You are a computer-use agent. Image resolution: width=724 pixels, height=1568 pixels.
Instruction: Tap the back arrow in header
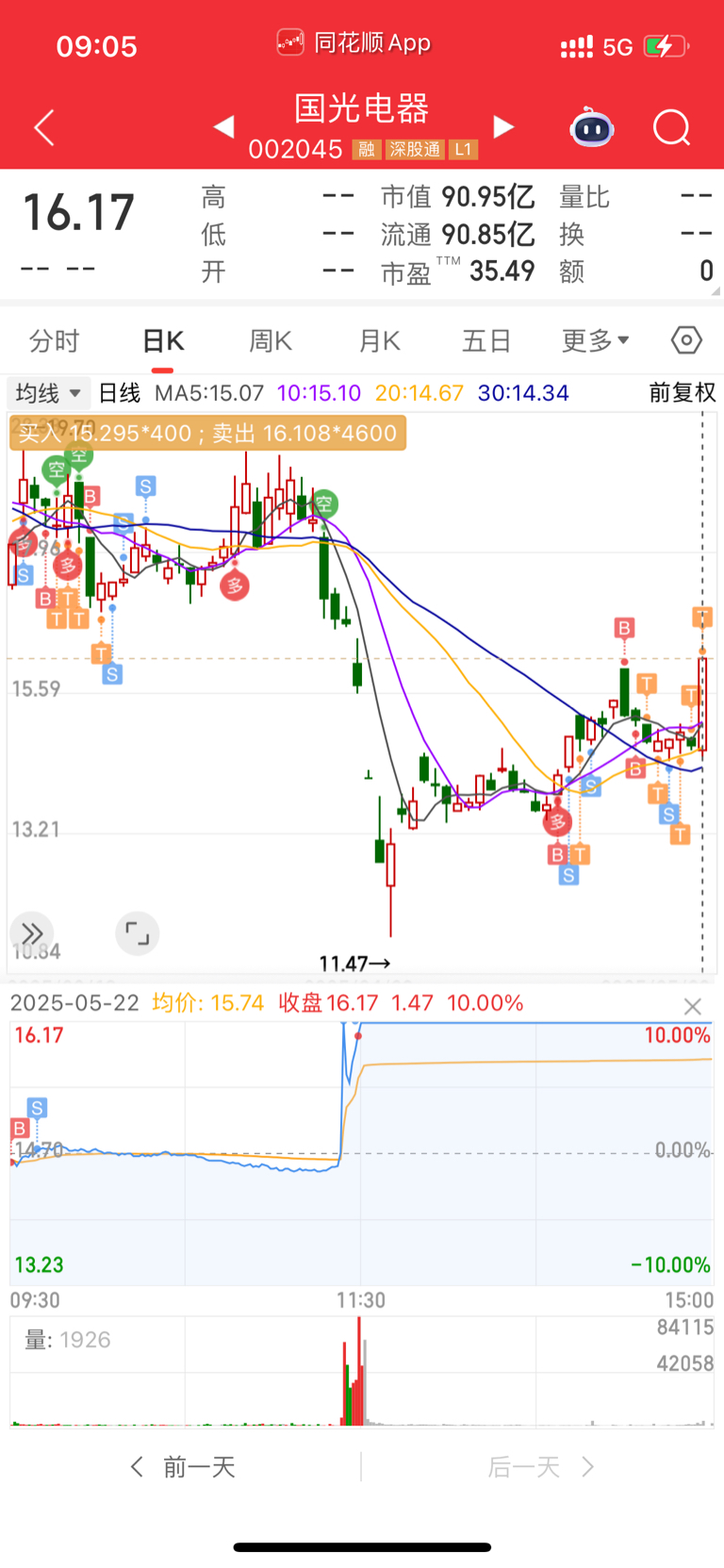tap(44, 127)
